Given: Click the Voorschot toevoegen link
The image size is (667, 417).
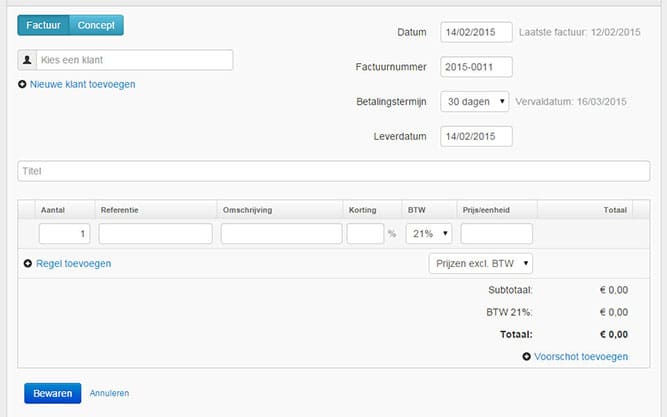Looking at the screenshot, I should tap(582, 357).
